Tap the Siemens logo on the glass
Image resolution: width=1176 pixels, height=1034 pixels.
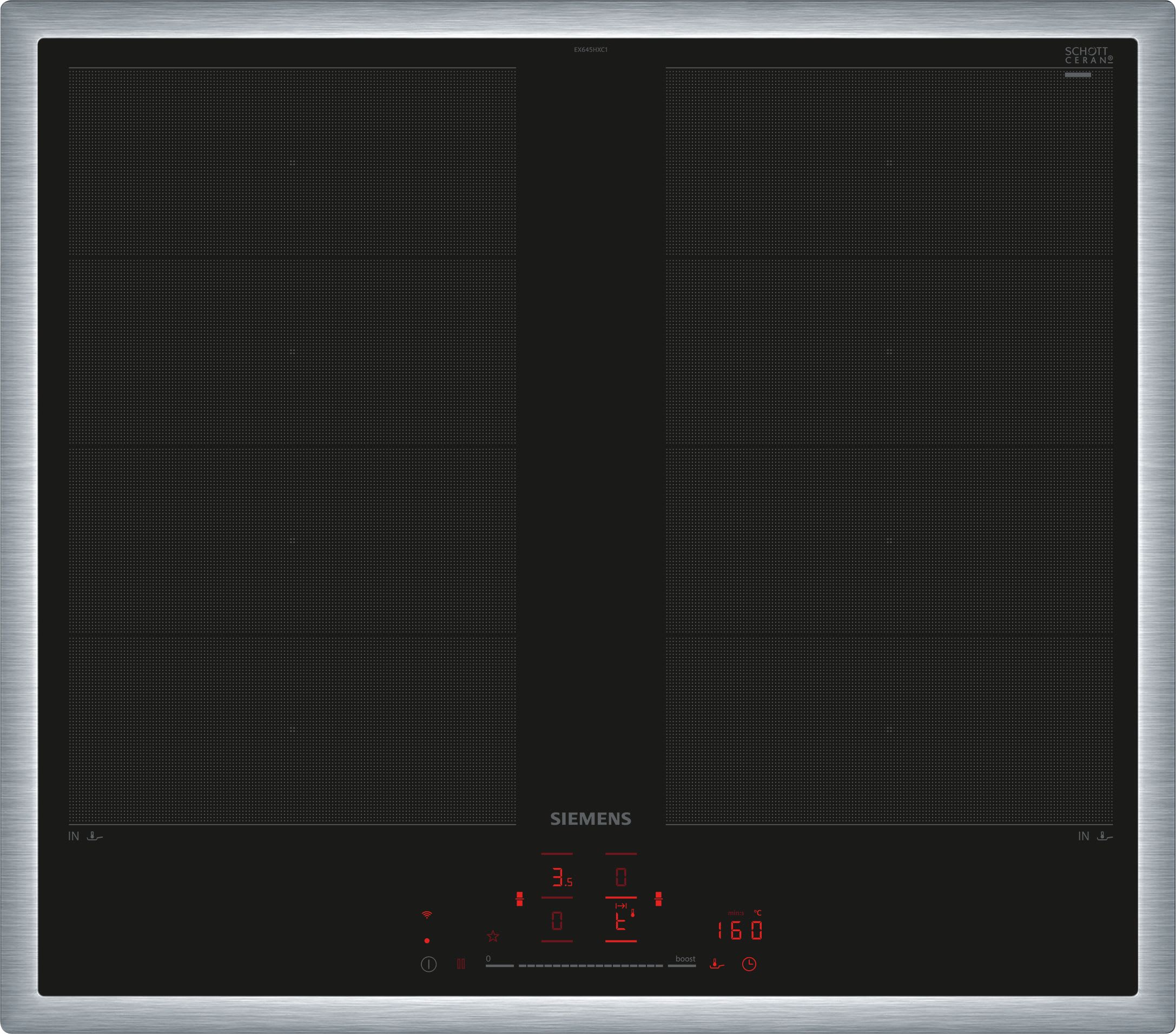pos(590,819)
